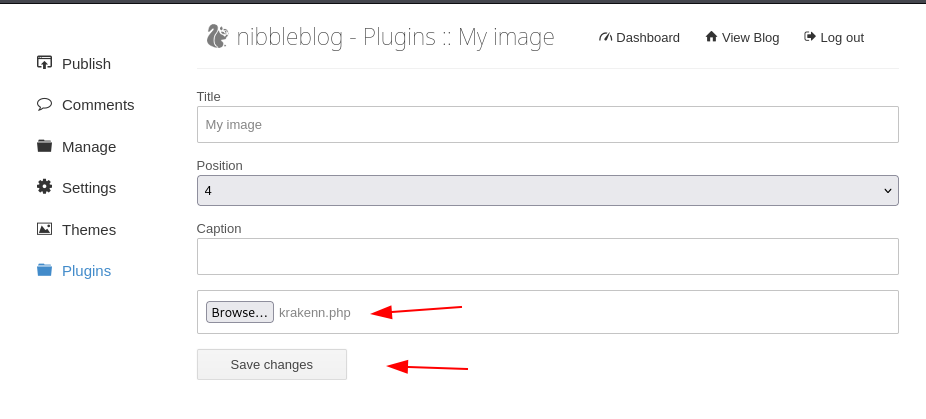Click into the Caption input field

[547, 257]
